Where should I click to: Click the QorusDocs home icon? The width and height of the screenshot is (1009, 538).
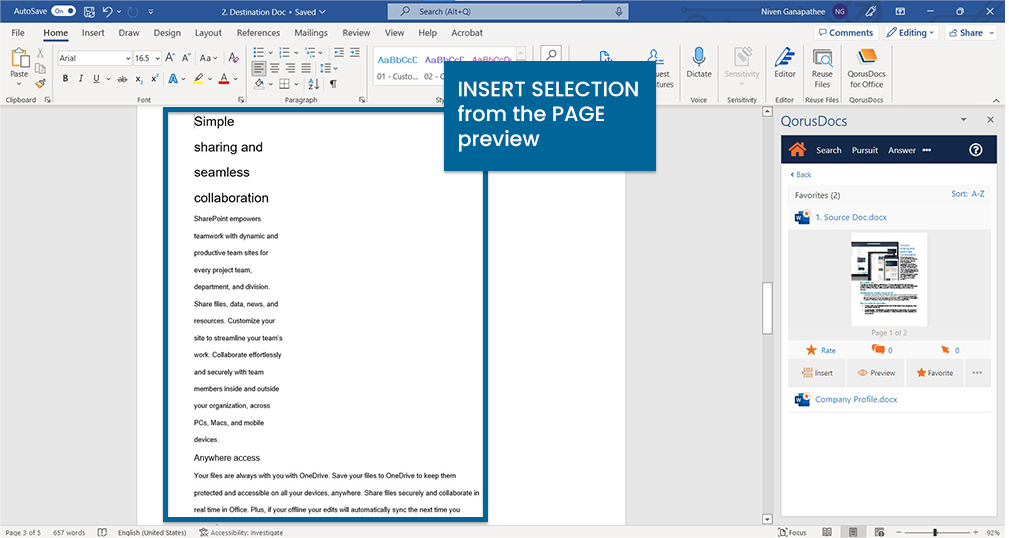pos(797,150)
